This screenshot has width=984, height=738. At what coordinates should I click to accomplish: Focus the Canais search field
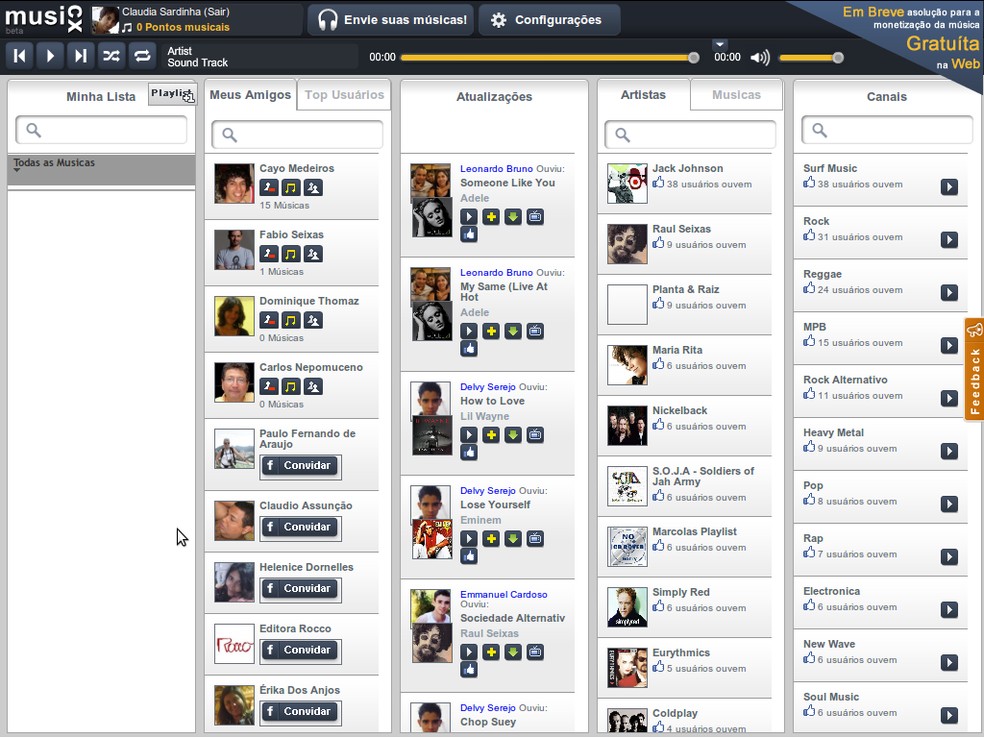pos(887,130)
